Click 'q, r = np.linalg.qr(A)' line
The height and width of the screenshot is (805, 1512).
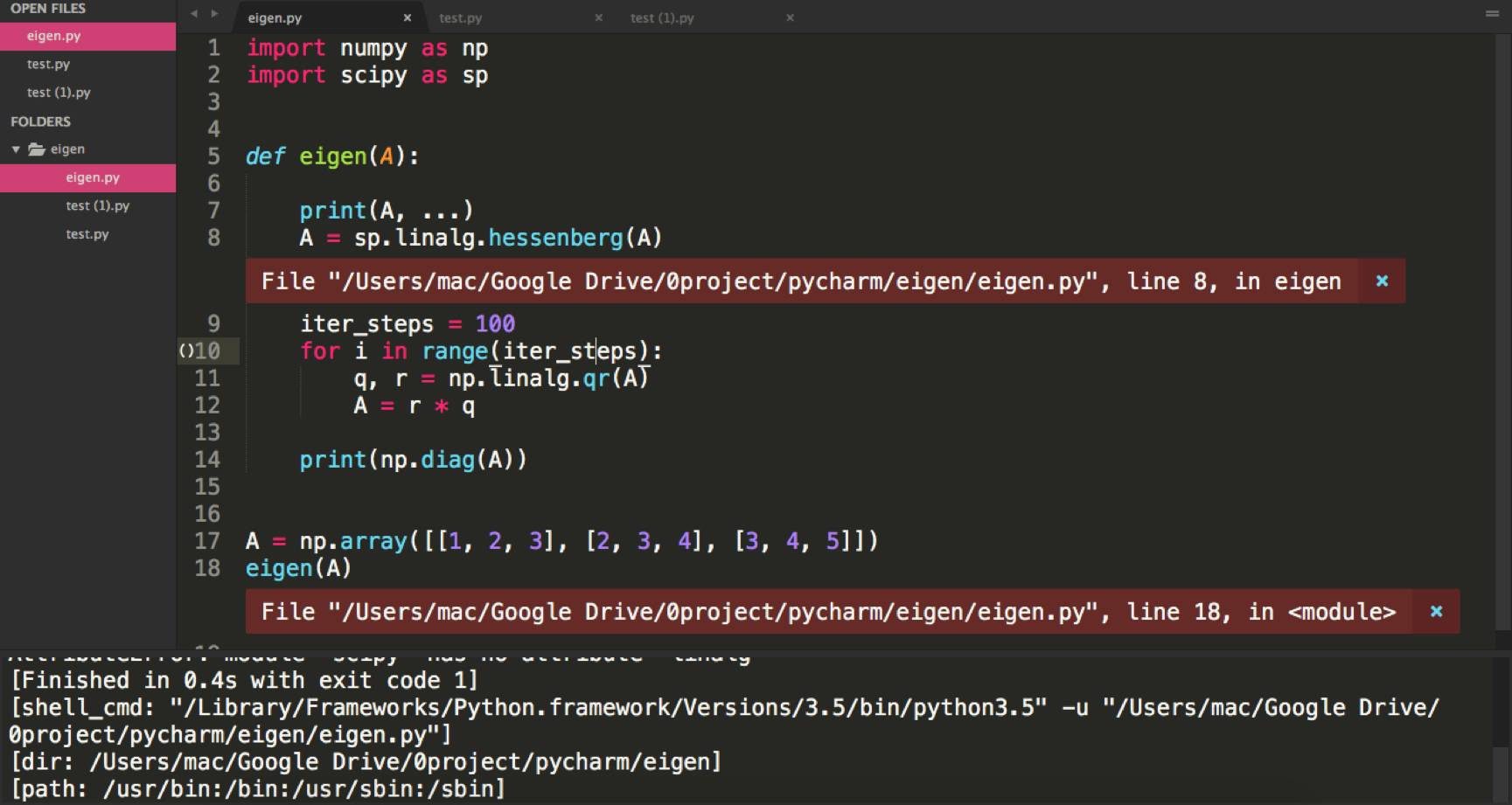click(501, 378)
